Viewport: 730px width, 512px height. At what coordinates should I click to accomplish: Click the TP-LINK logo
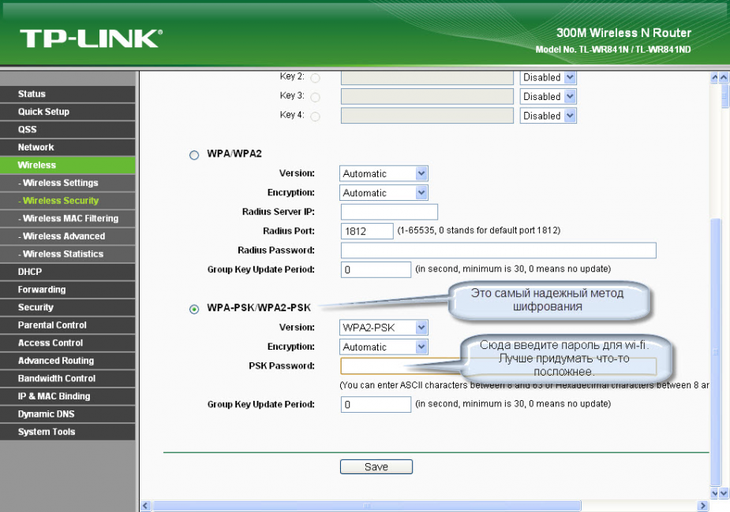(90, 39)
